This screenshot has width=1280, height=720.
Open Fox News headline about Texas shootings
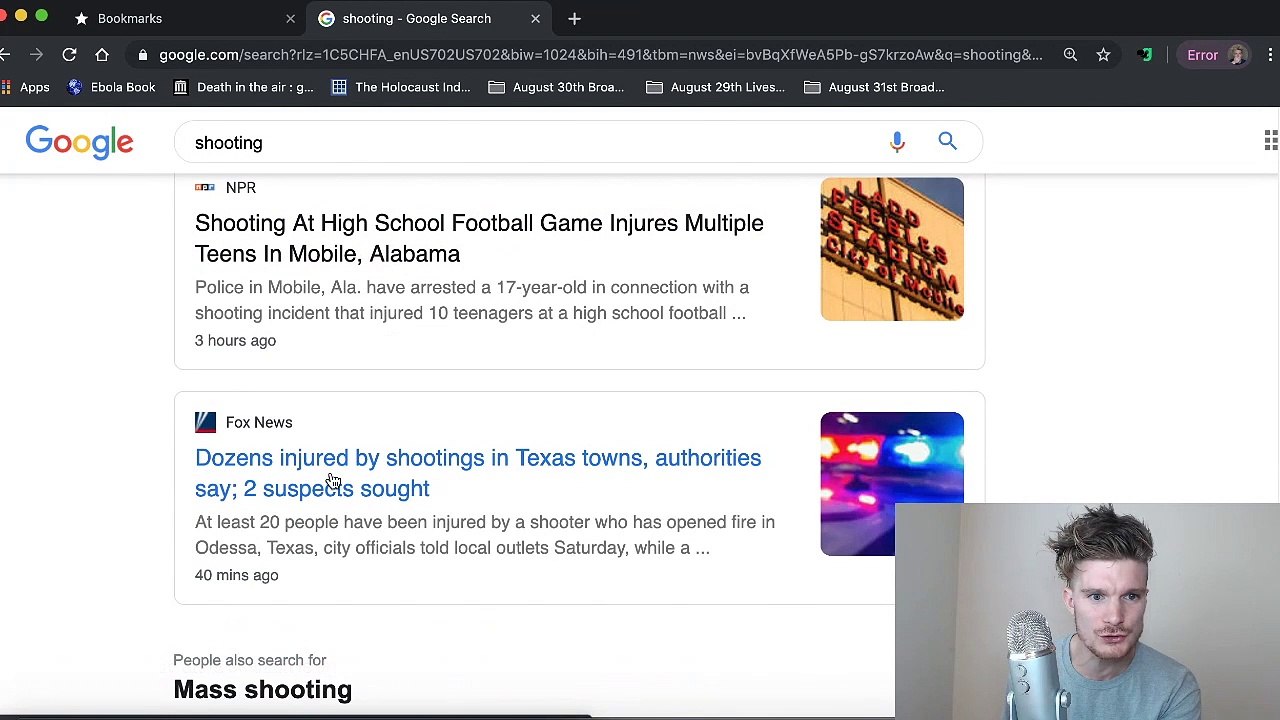point(478,473)
